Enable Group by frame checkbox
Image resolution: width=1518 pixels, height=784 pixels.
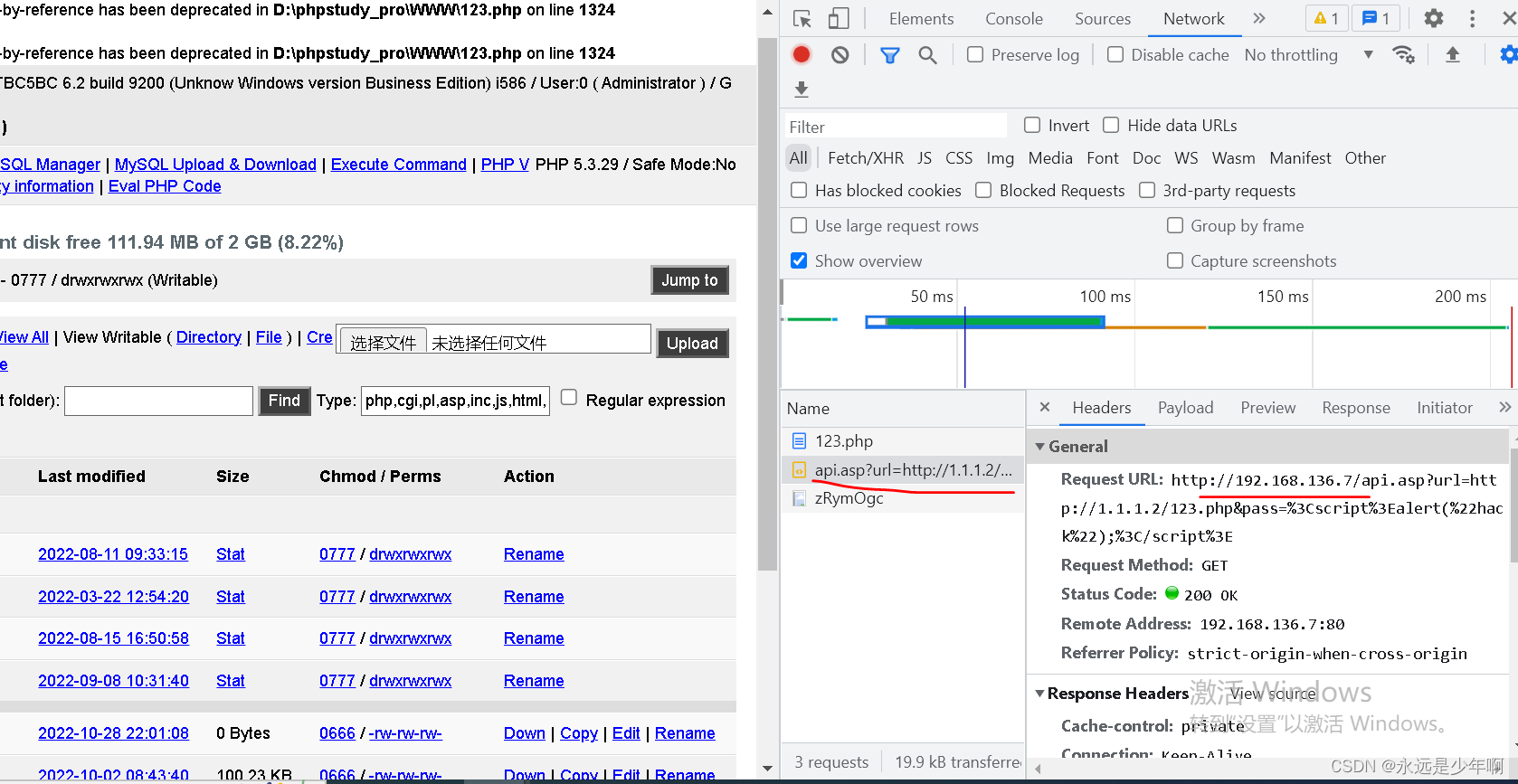(x=1175, y=226)
